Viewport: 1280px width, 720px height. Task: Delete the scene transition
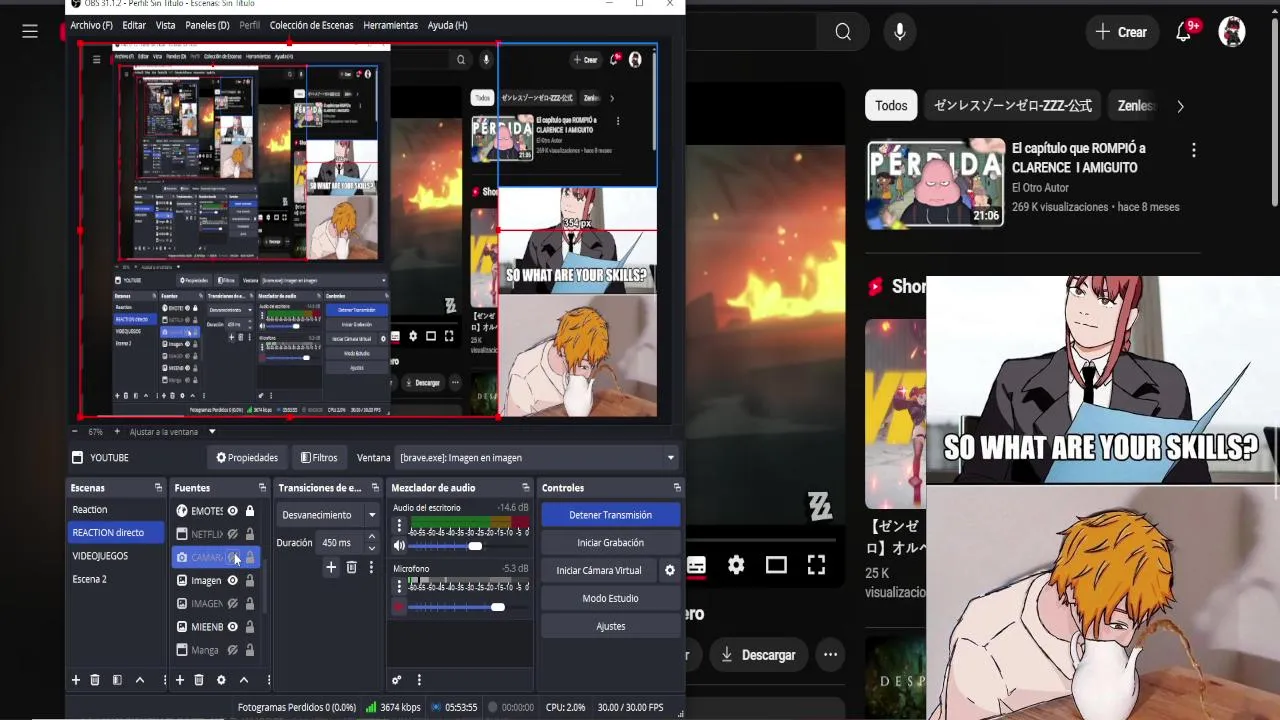pos(351,567)
